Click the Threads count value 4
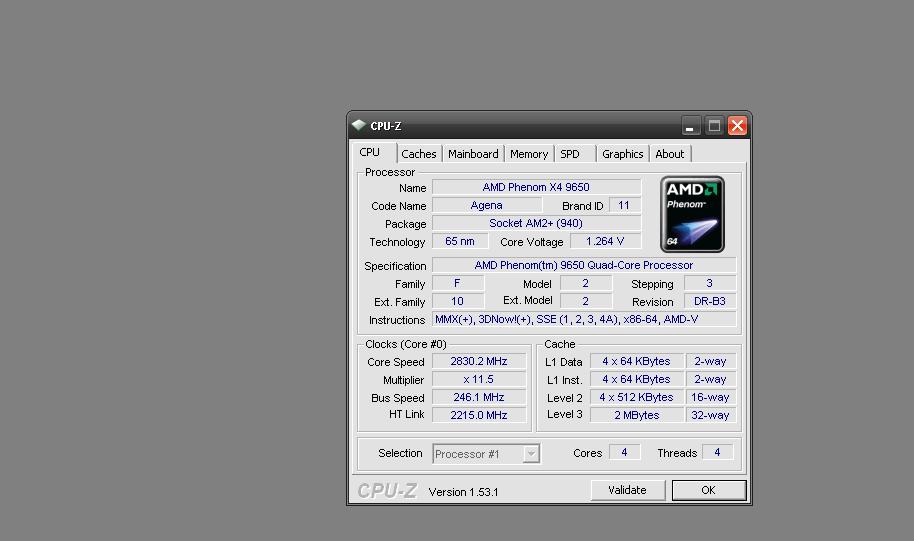Viewport: 914px width, 541px height. click(x=718, y=452)
